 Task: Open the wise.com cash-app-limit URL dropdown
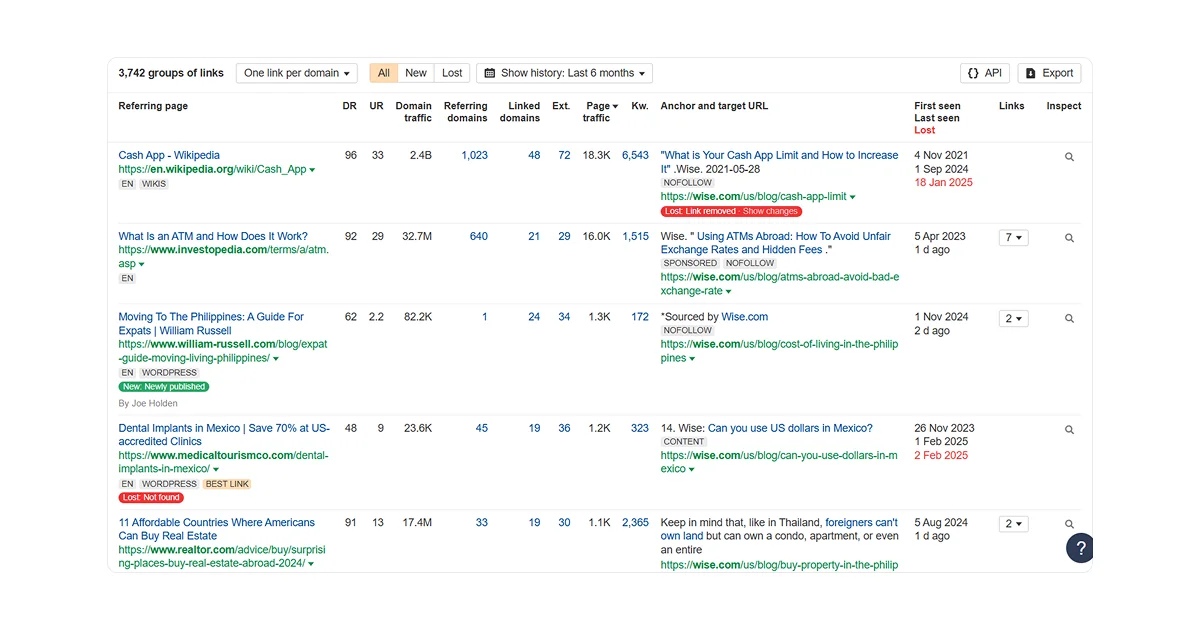(x=852, y=198)
